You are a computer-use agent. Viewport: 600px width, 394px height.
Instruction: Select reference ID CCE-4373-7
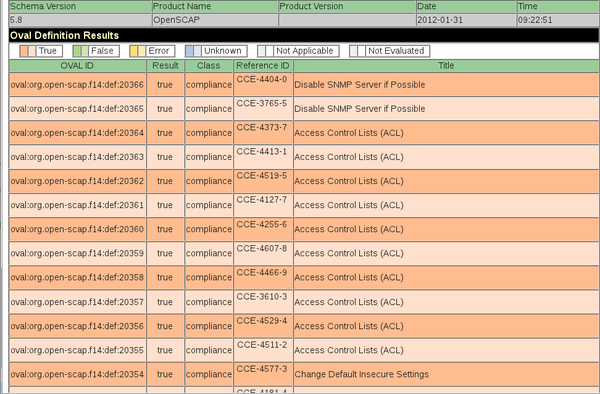pyautogui.click(x=262, y=127)
